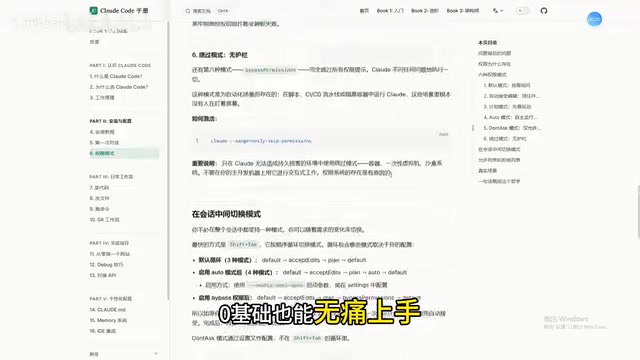Open chapter 16 IDE integration

[x=103, y=331]
